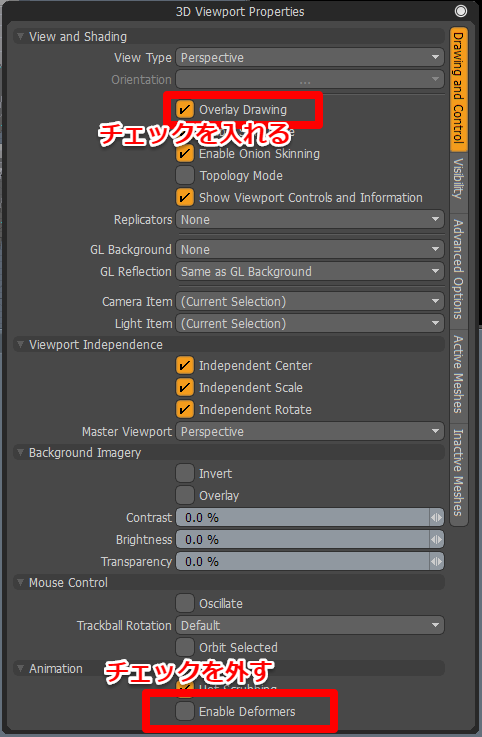
Task: Click the Brightness value field
Action: [302, 540]
